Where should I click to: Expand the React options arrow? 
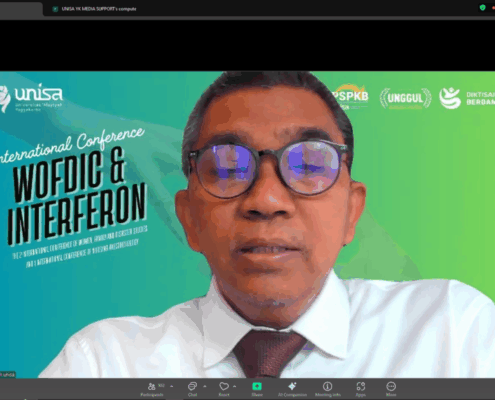(235, 386)
